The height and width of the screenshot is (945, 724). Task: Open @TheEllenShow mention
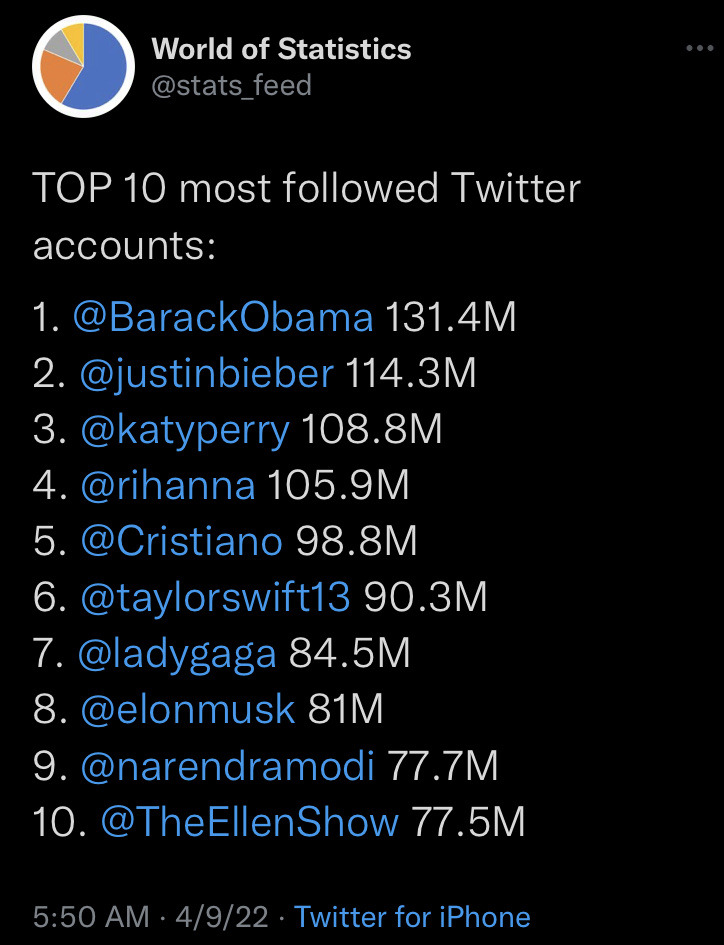point(250,822)
